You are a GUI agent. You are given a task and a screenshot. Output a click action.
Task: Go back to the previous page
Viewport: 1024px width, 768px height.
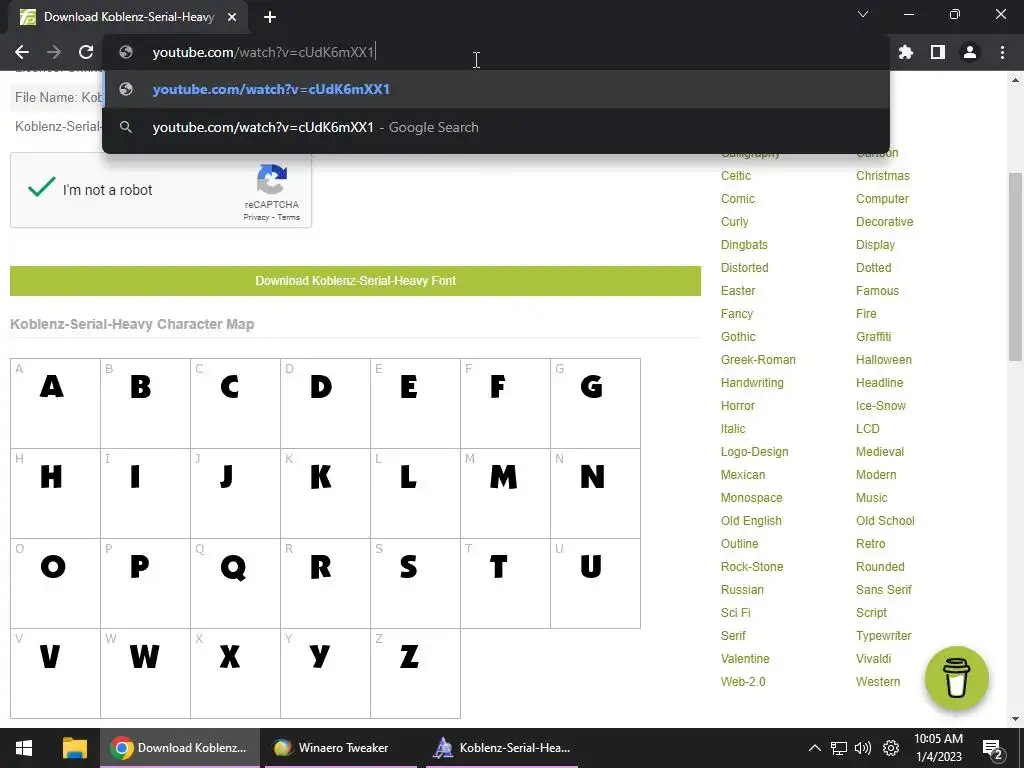click(22, 52)
